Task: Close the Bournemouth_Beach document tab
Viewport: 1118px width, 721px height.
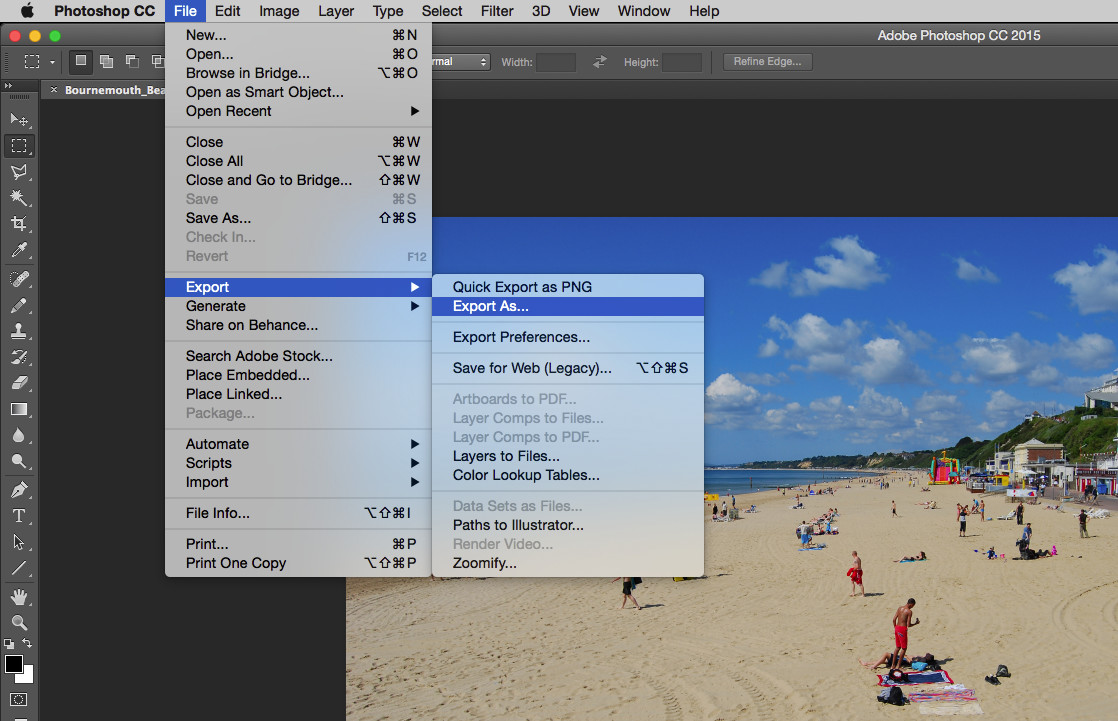Action: (x=53, y=90)
